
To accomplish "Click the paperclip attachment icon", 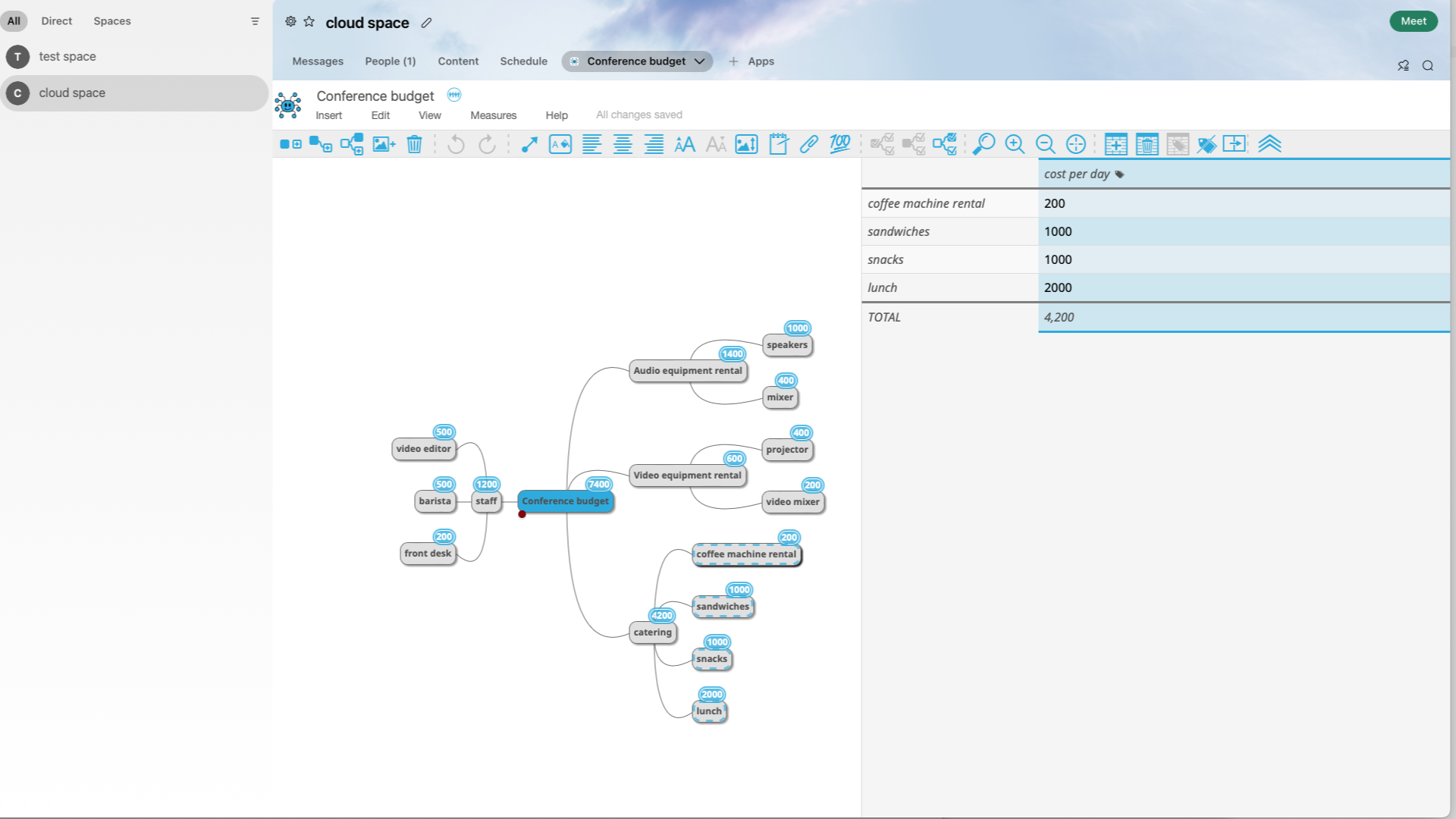I will pyautogui.click(x=809, y=144).
